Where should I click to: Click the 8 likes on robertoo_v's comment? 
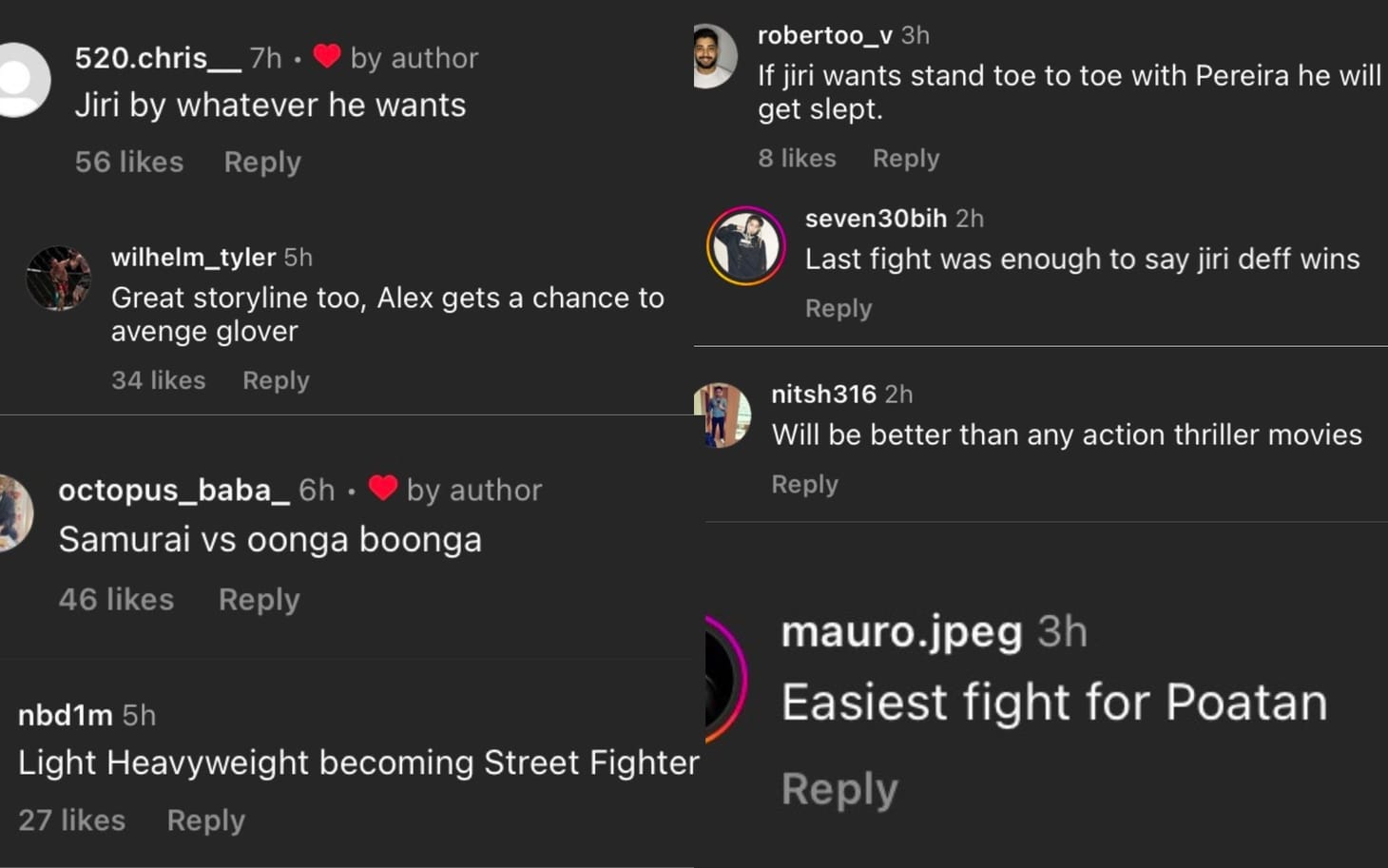(x=797, y=158)
